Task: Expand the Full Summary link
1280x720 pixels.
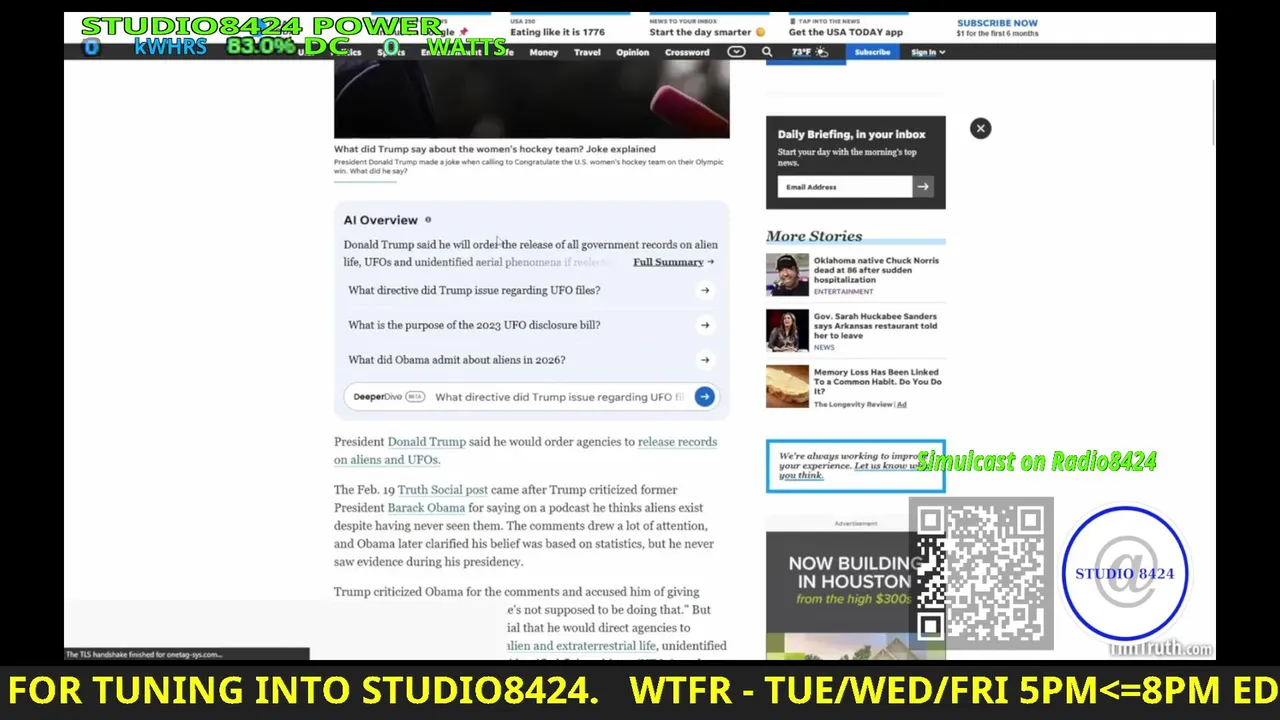Action: [x=673, y=262]
